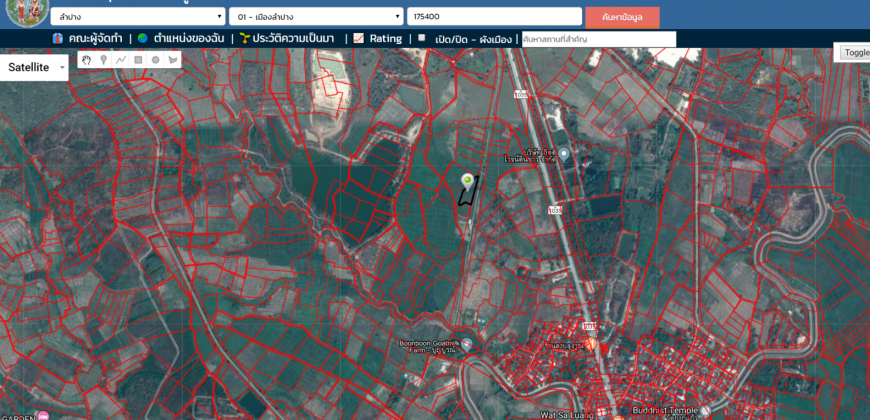The width and height of the screenshot is (870, 420).
Task: Click the orange restaurant marker in the village
Action: 591,345
